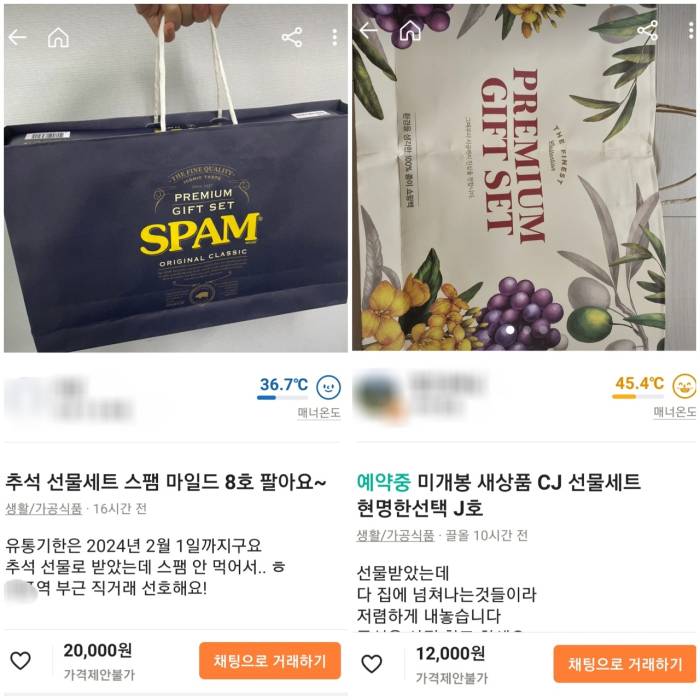View 매너온도 info for 36.7°C seller
The image size is (700, 700).
pyautogui.click(x=319, y=412)
